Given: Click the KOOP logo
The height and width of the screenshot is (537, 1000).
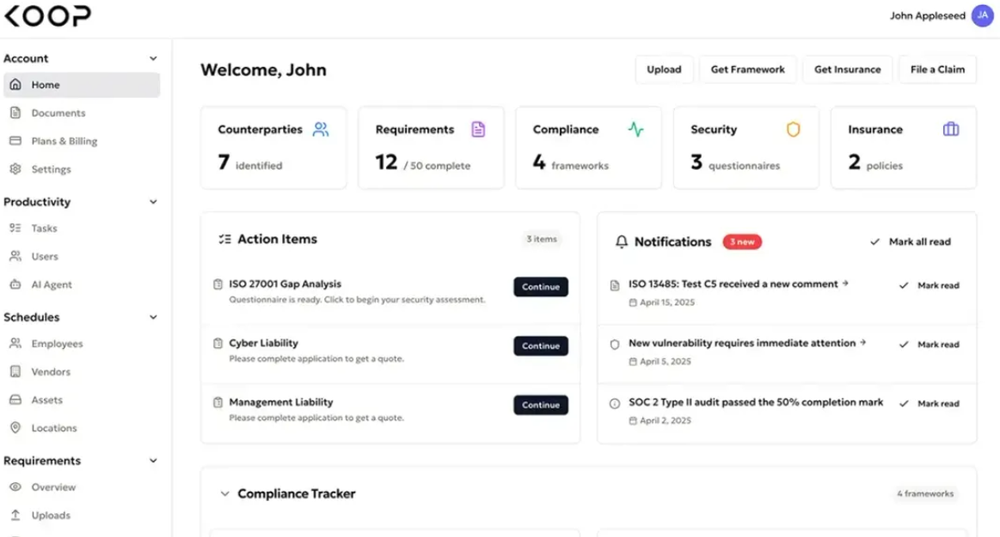Looking at the screenshot, I should [46, 15].
